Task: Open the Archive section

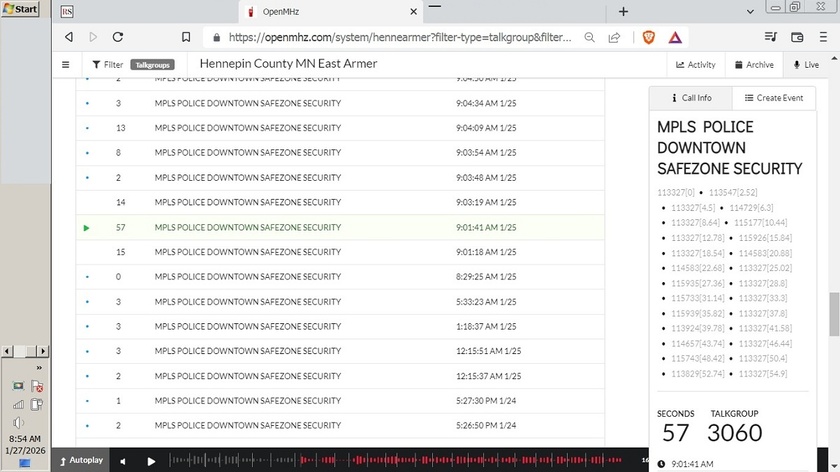Action: 753,64
